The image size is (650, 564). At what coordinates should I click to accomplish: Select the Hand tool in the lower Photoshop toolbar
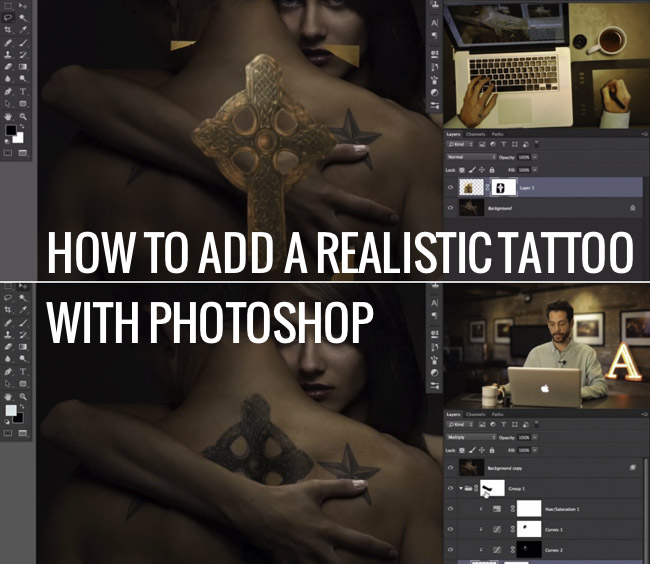(x=8, y=397)
